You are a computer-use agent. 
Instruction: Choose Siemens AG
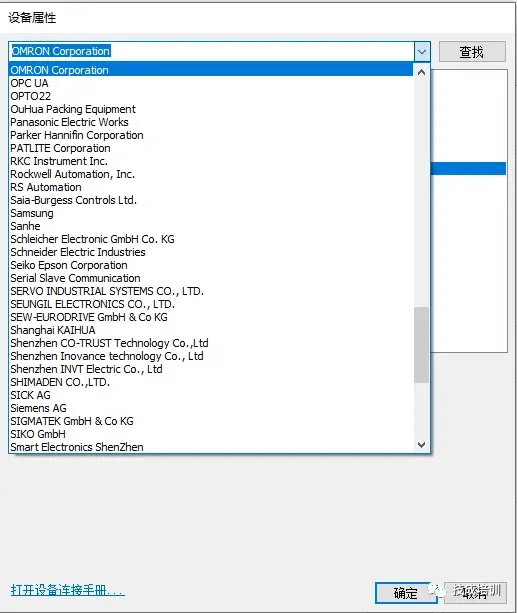(x=211, y=408)
